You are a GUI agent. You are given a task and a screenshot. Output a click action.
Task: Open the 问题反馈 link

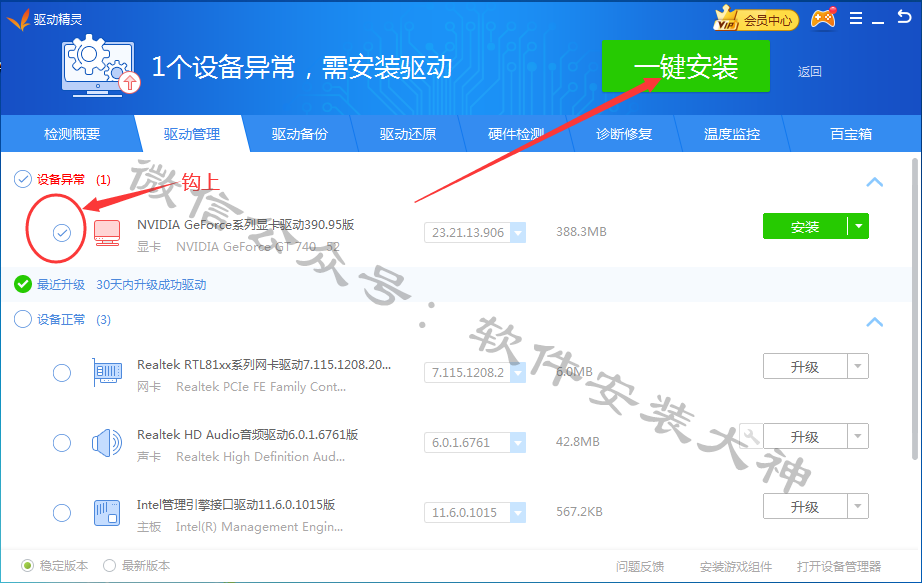[x=640, y=566]
